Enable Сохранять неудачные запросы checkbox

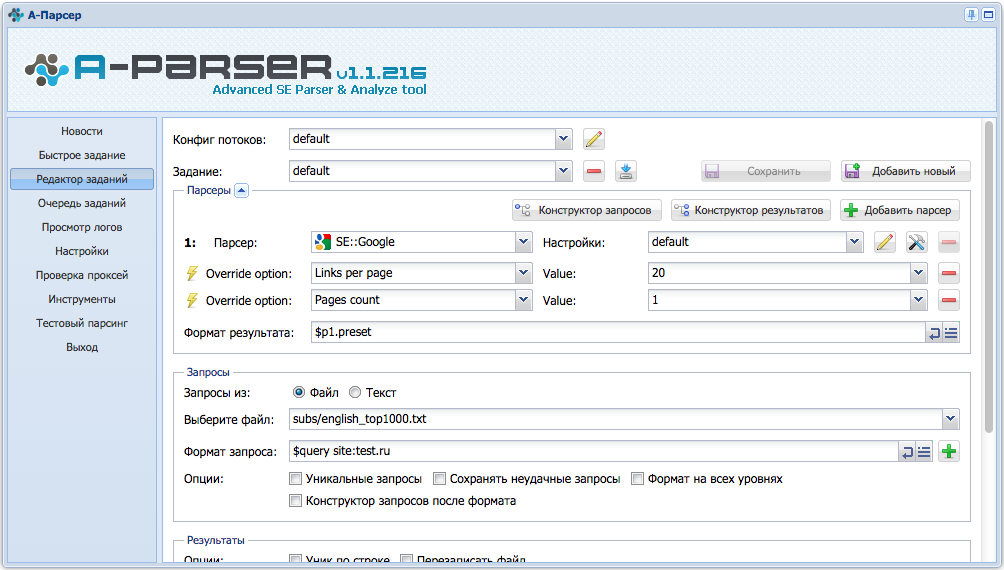click(439, 478)
